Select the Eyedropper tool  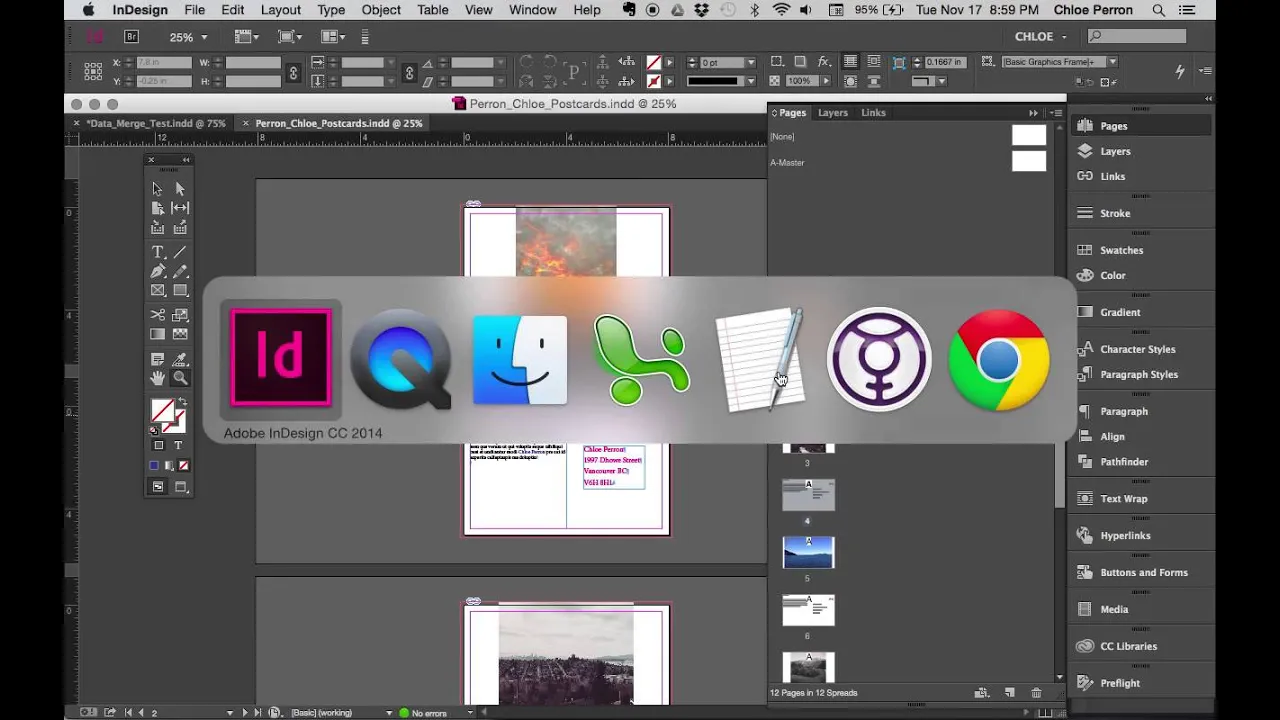point(180,359)
